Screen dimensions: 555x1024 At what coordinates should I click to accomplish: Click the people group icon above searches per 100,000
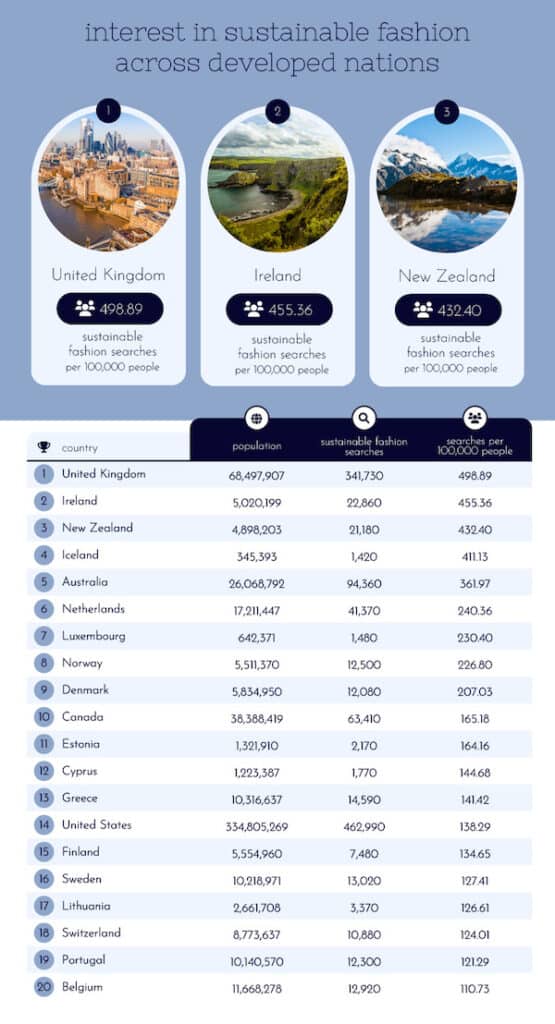pyautogui.click(x=475, y=418)
